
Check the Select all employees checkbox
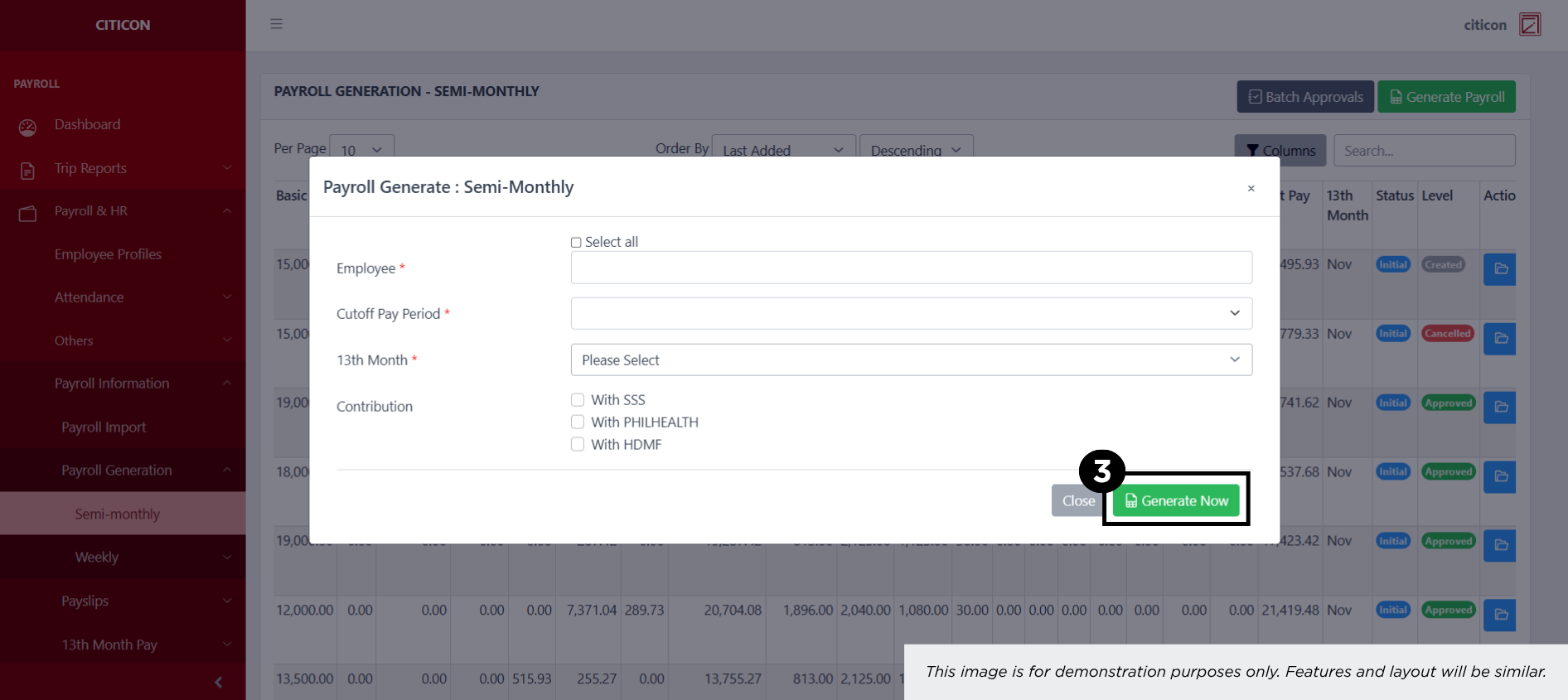coord(576,243)
